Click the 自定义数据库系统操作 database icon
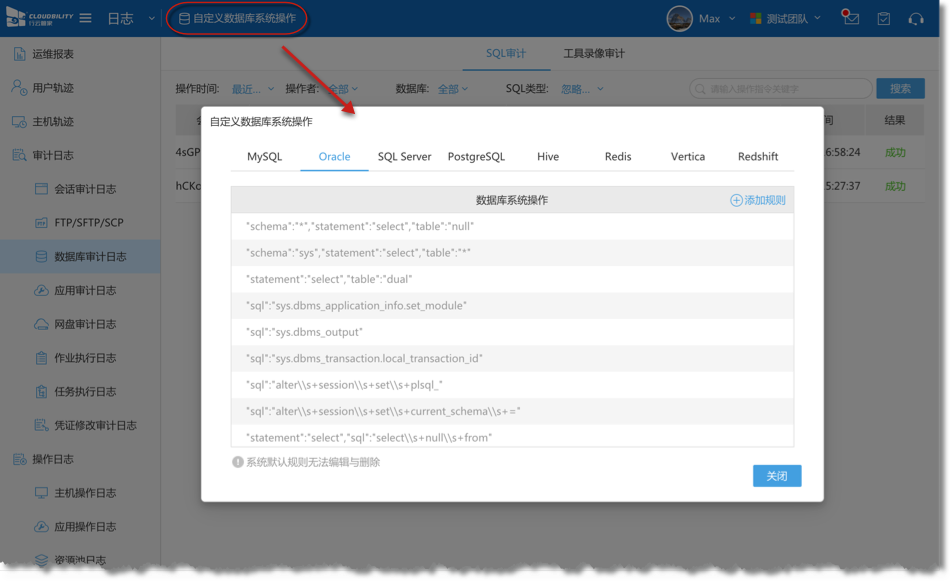The height and width of the screenshot is (581, 950). [184, 19]
